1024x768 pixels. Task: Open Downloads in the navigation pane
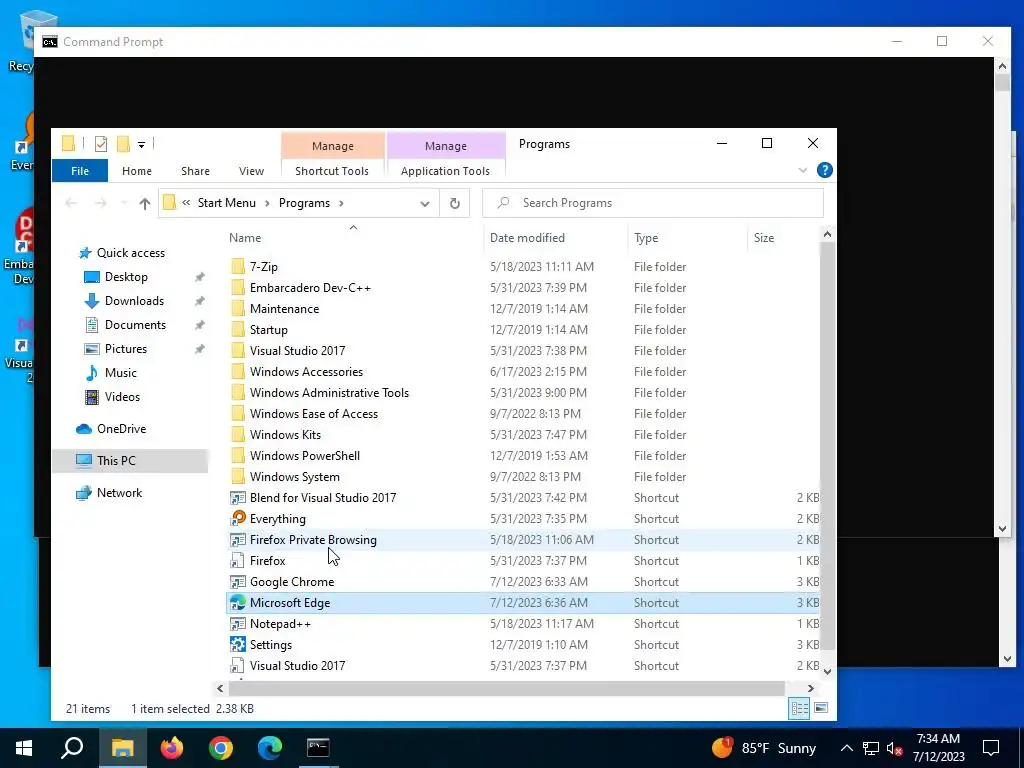click(x=134, y=301)
